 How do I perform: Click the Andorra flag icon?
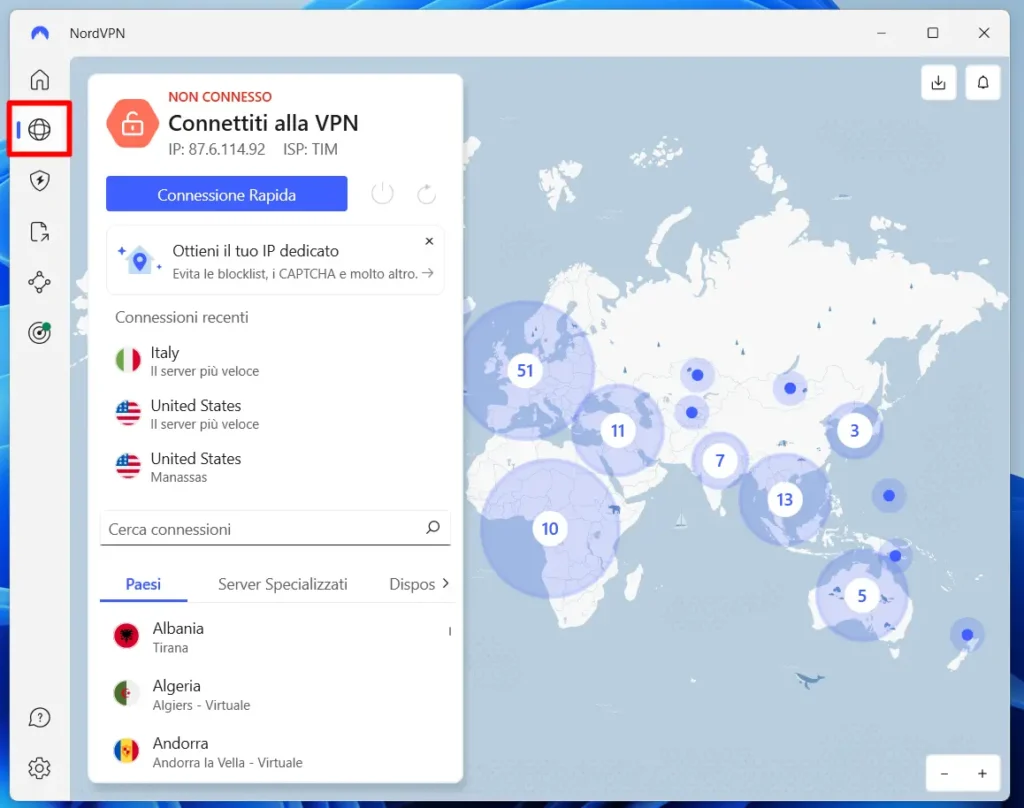tap(127, 751)
